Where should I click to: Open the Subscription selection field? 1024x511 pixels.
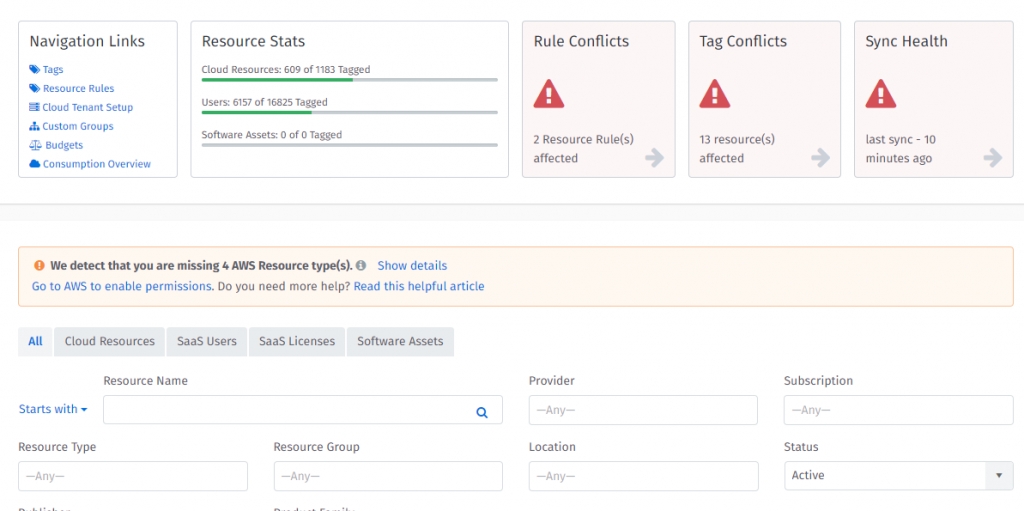(x=898, y=410)
